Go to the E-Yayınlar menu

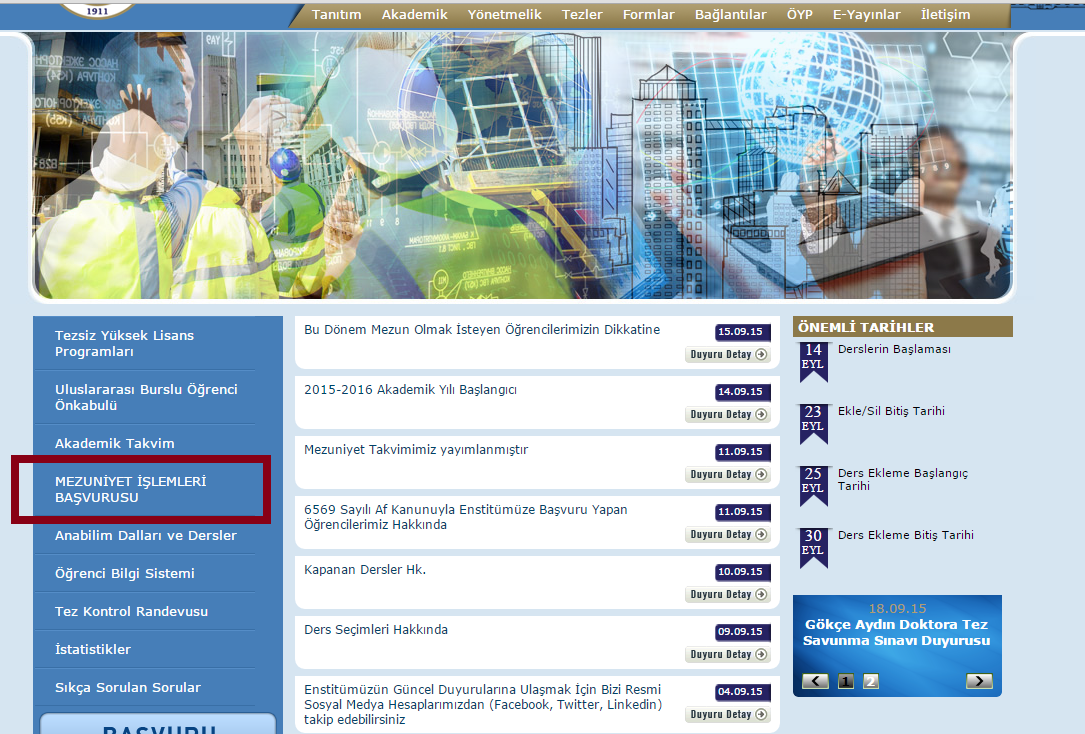pyautogui.click(x=866, y=15)
